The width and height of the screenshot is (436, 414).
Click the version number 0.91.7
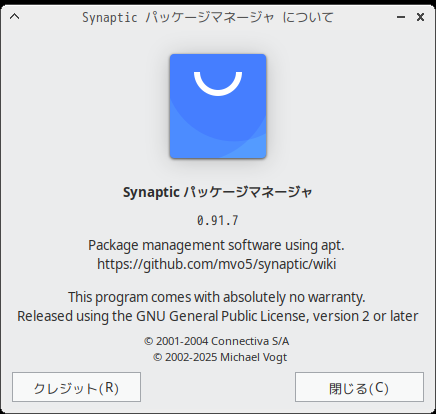click(x=218, y=220)
